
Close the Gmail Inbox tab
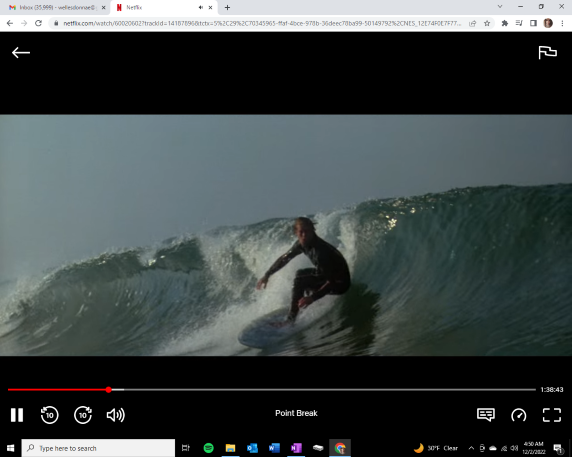click(103, 7)
